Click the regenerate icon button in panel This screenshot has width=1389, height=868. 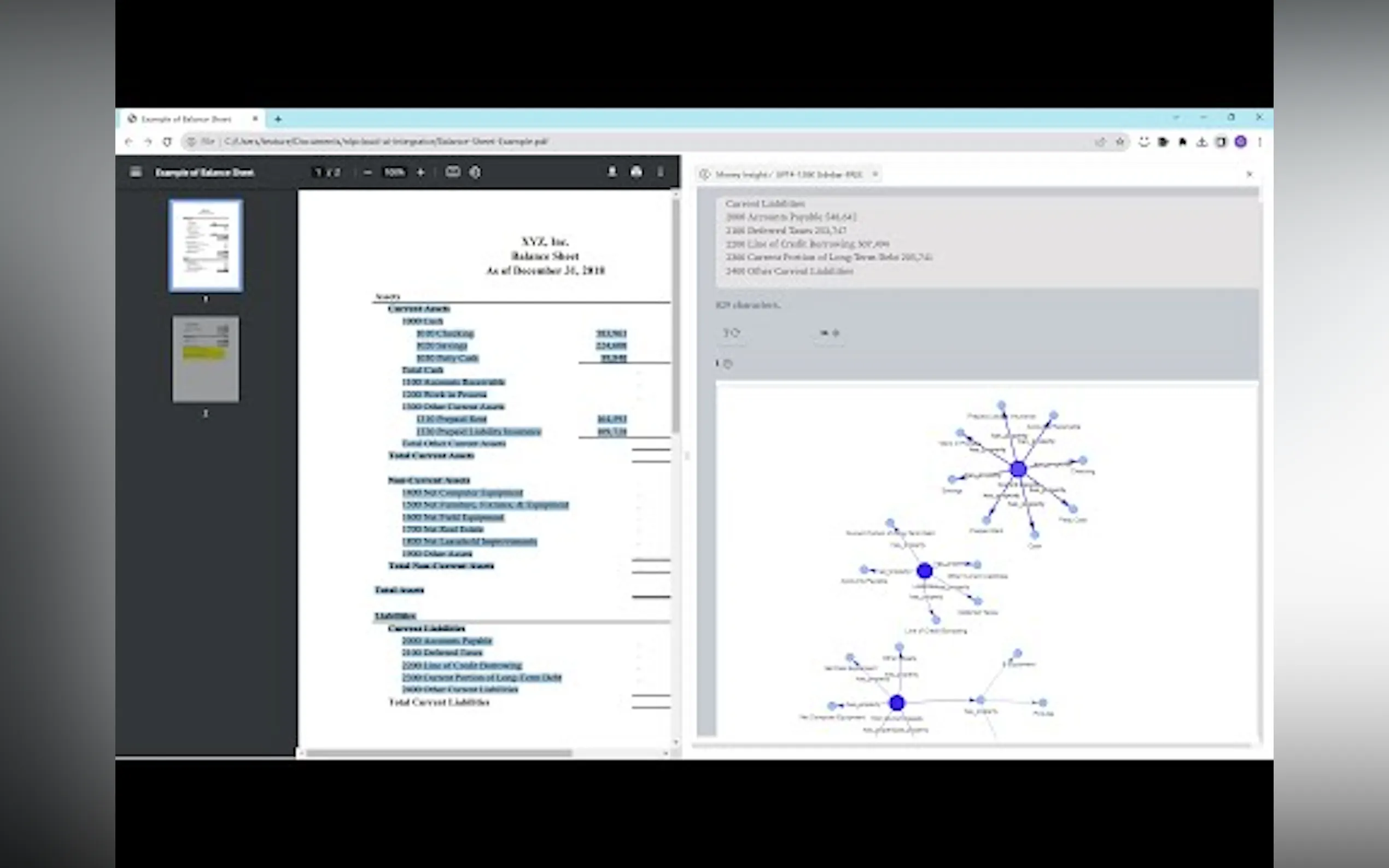point(732,333)
